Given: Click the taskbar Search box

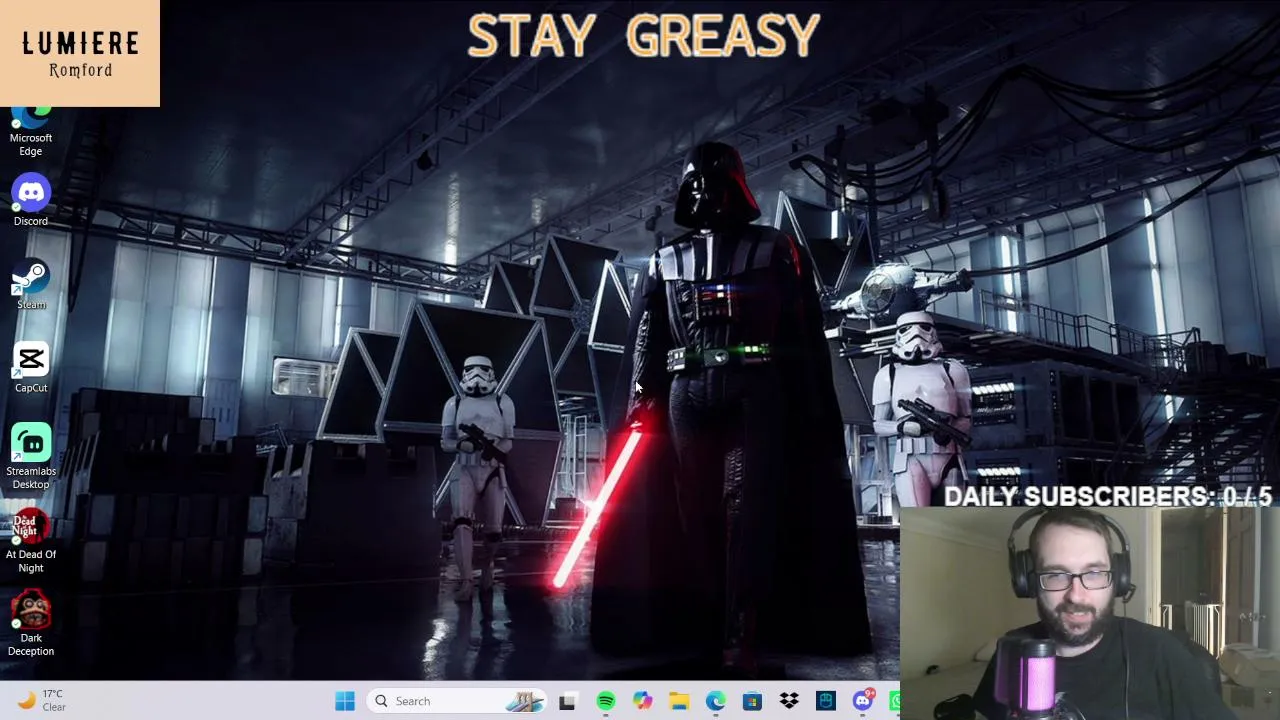Looking at the screenshot, I should (x=456, y=701).
